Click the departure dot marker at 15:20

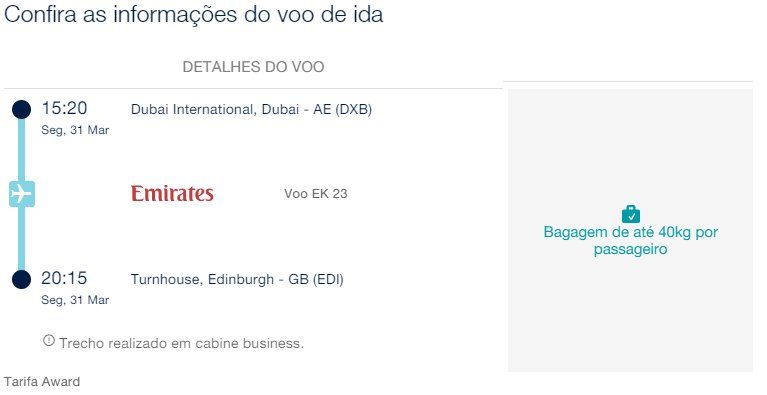pos(21,109)
